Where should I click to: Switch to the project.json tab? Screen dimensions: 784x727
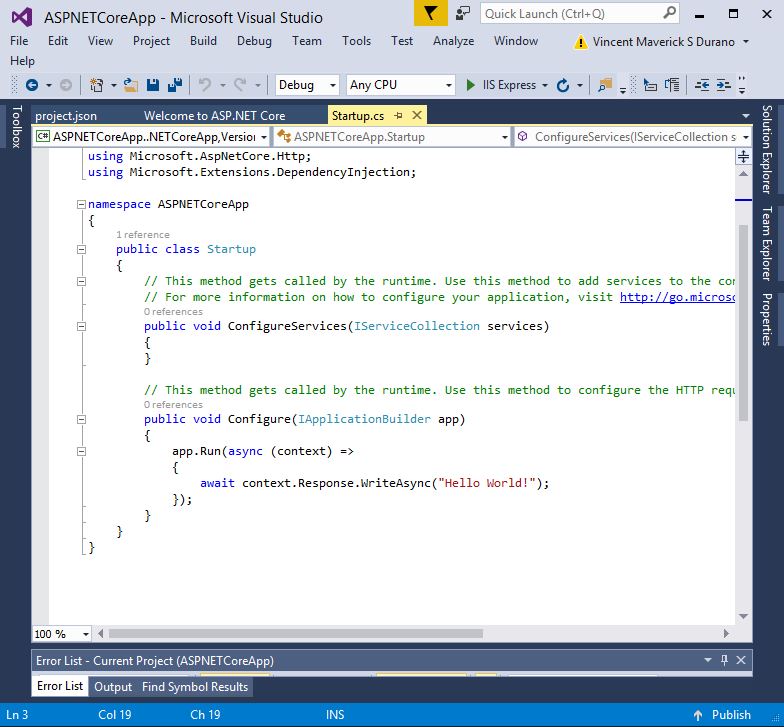[x=66, y=116]
